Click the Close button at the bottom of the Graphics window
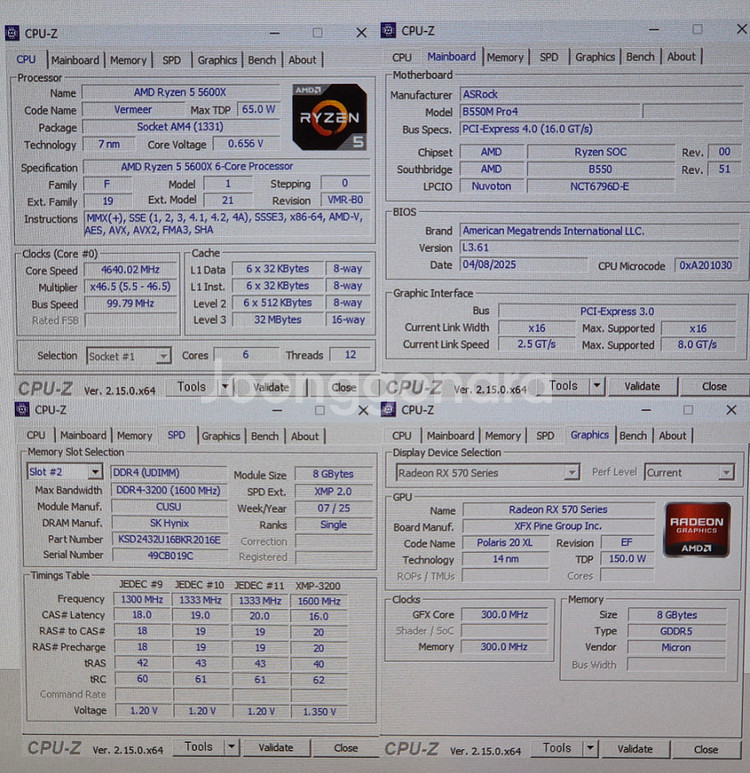The height and width of the screenshot is (773, 750). coord(706,749)
